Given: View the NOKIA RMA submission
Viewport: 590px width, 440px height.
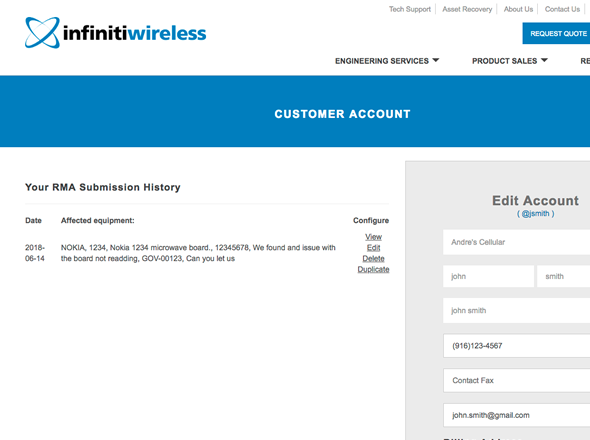Looking at the screenshot, I should tap(373, 237).
